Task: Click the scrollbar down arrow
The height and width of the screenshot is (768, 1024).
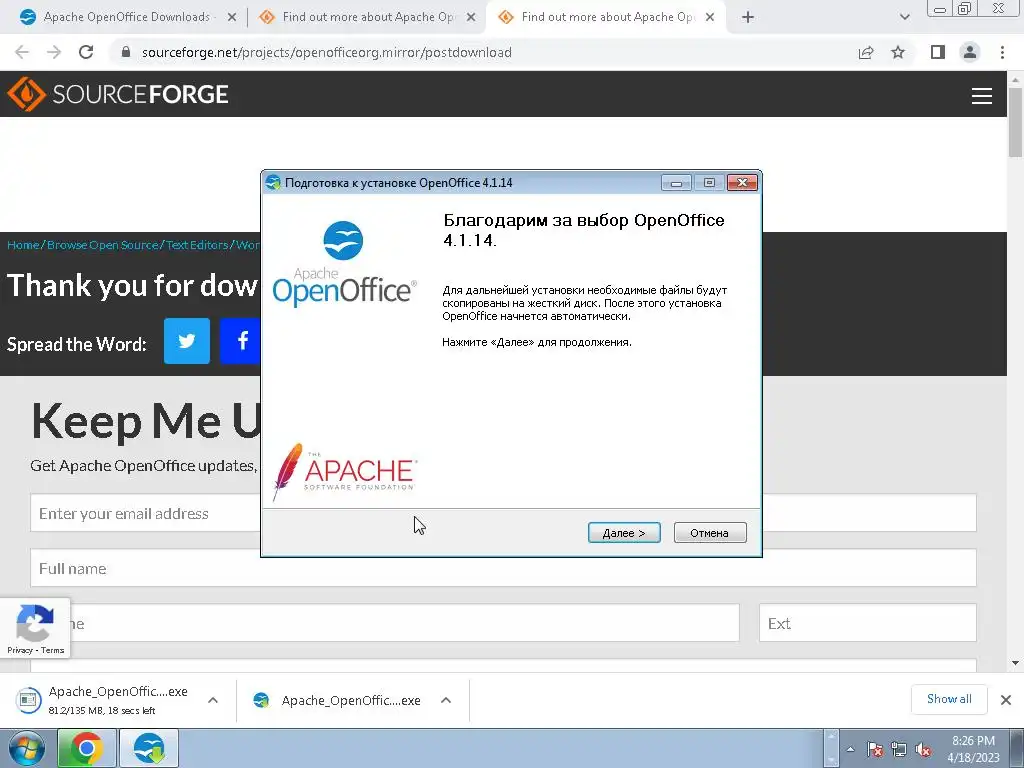Action: [x=1015, y=664]
